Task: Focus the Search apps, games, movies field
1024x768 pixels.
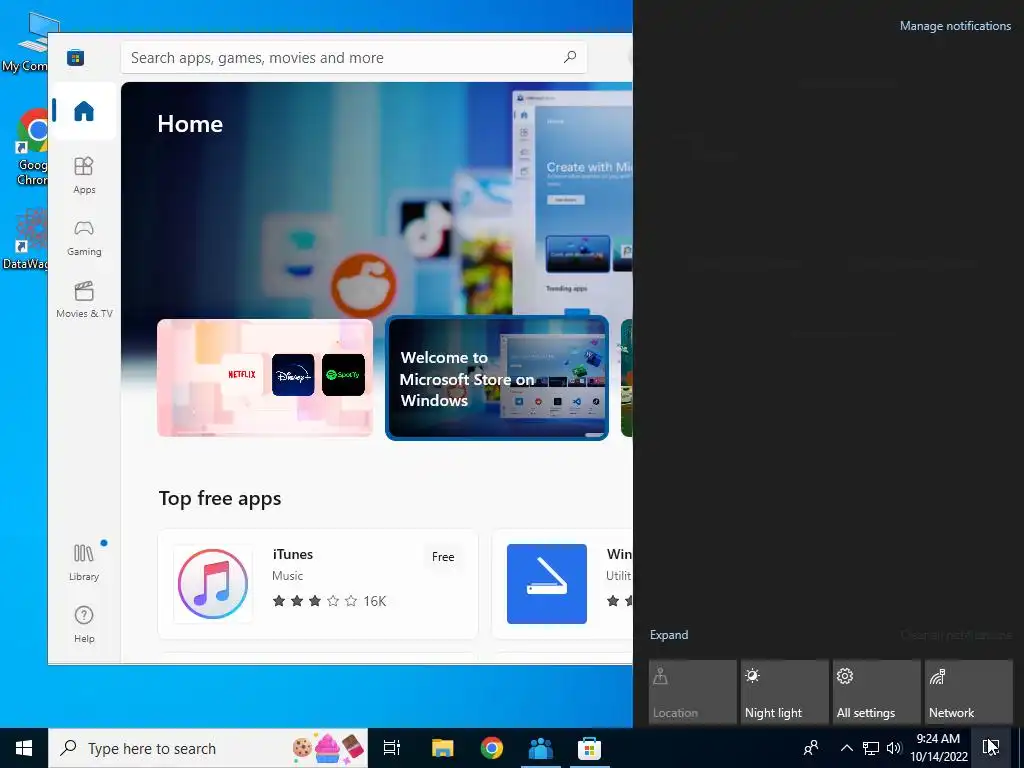Action: tap(353, 58)
